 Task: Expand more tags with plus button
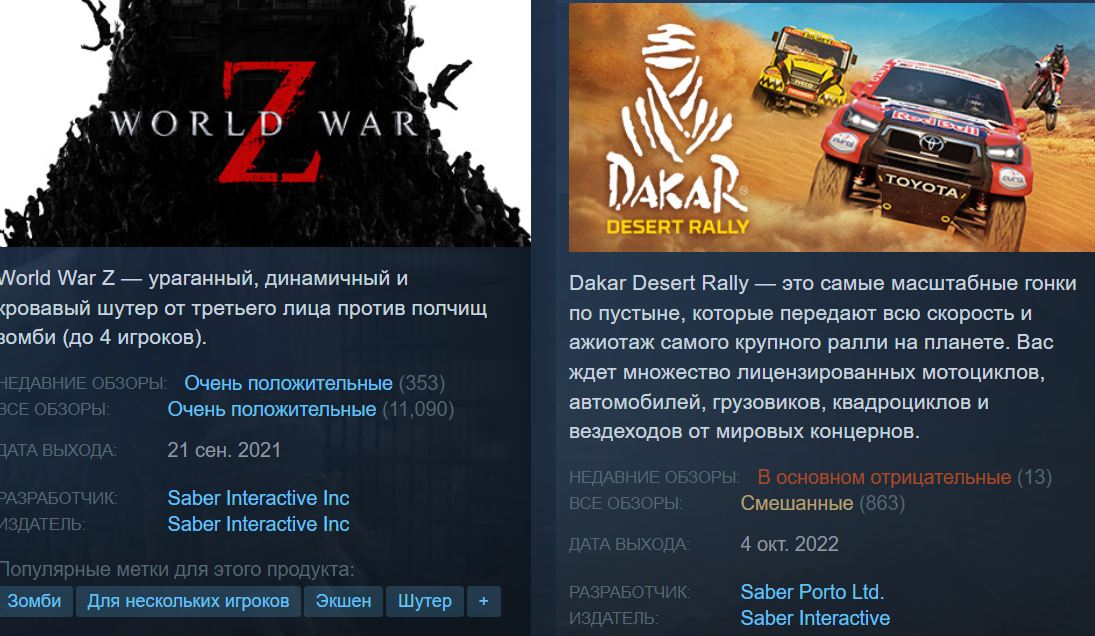pyautogui.click(x=483, y=601)
